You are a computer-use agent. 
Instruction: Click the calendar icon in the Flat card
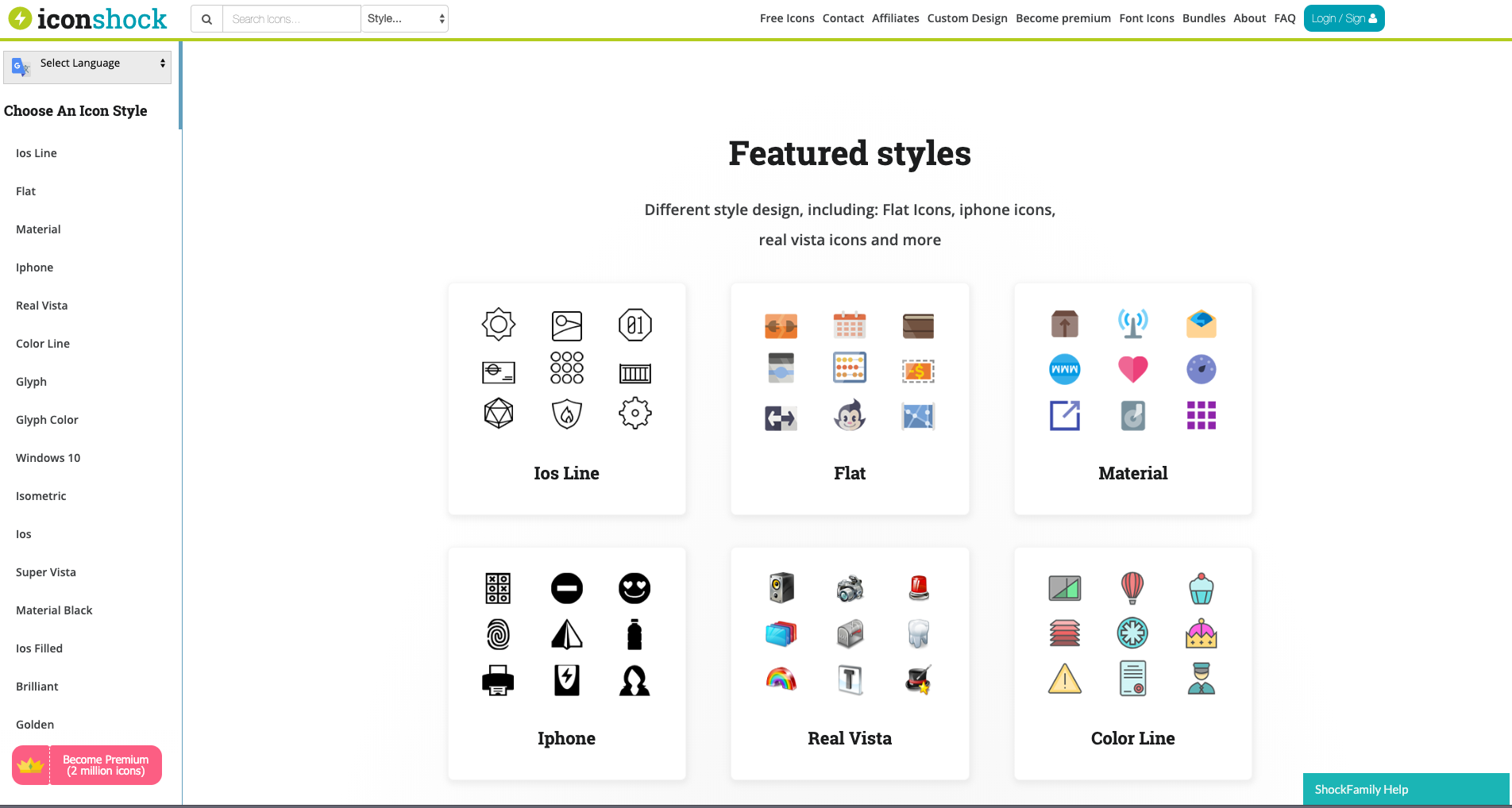point(849,325)
